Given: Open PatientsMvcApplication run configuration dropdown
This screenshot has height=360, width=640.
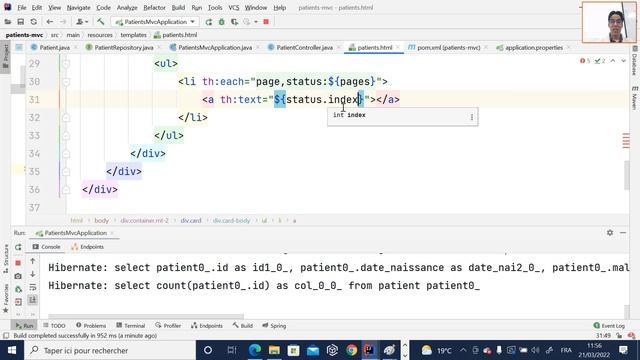Looking at the screenshot, I should [x=156, y=22].
